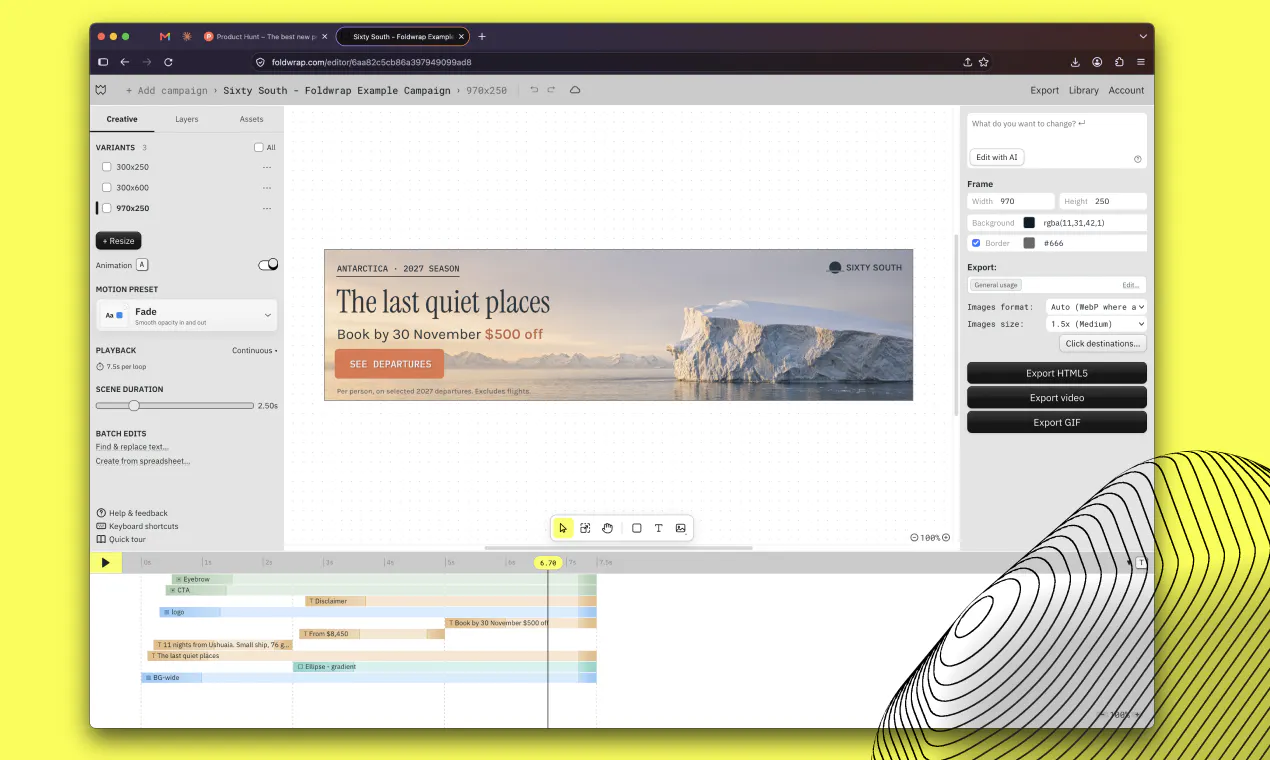The image size is (1270, 760).
Task: Click the Edit with AI button
Action: 997,157
